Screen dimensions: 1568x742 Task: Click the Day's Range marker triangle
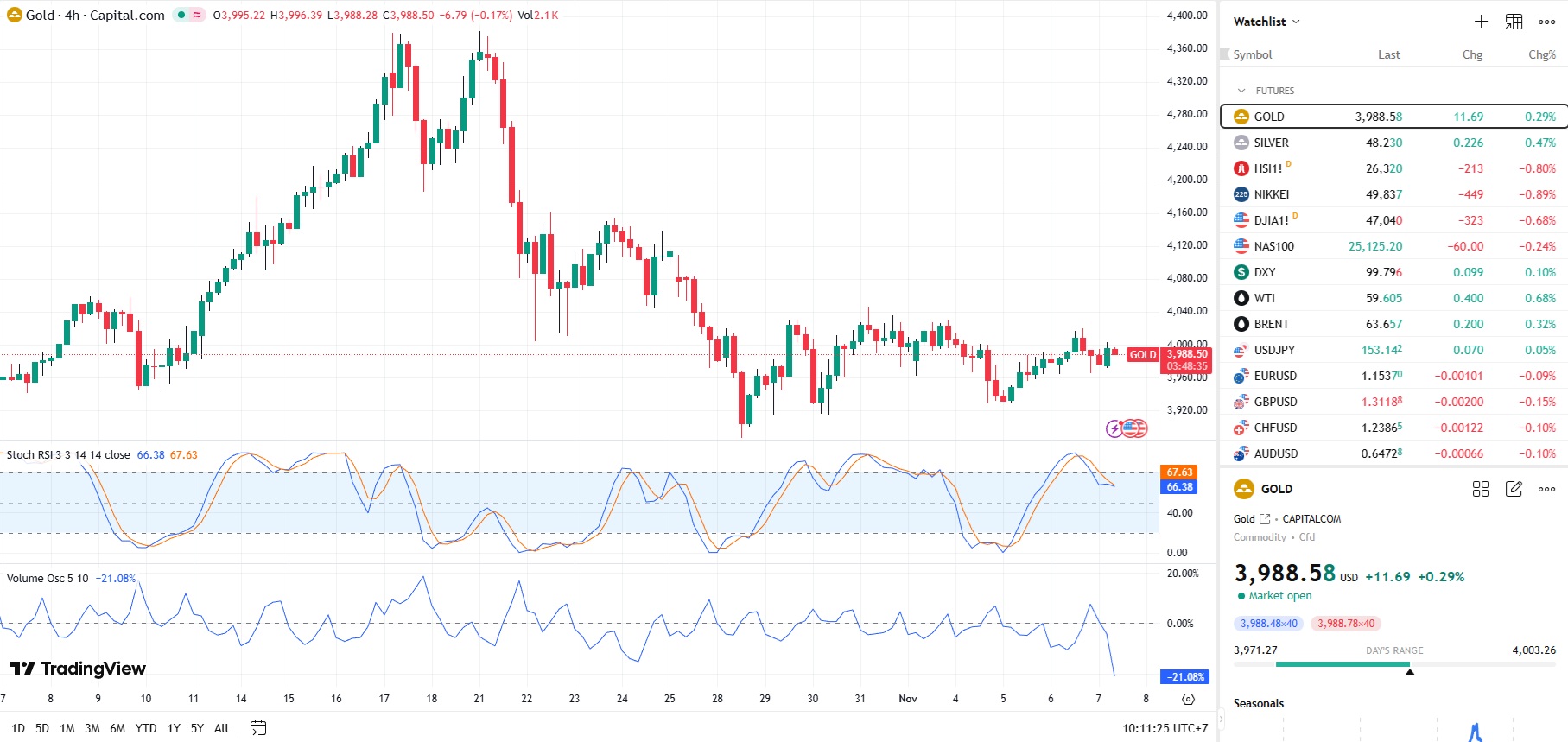tap(1410, 672)
